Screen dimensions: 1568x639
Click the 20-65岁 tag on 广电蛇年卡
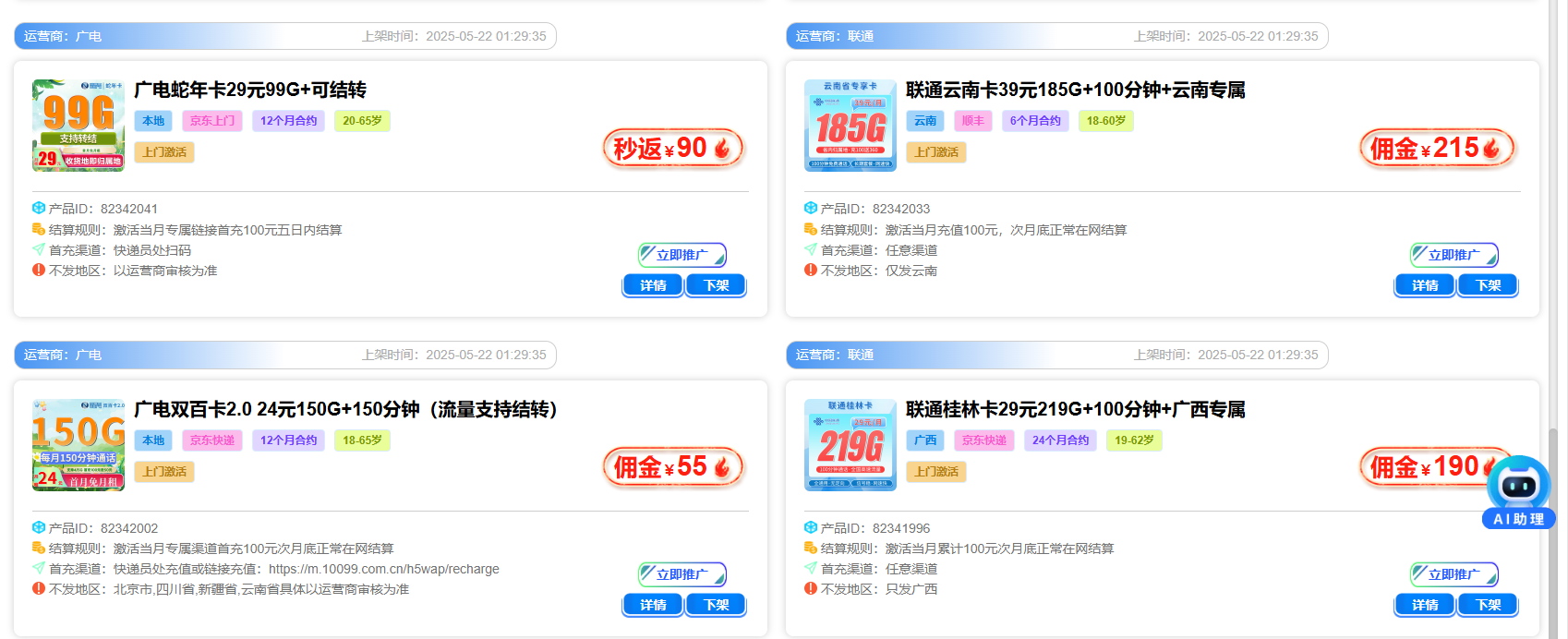[x=362, y=121]
